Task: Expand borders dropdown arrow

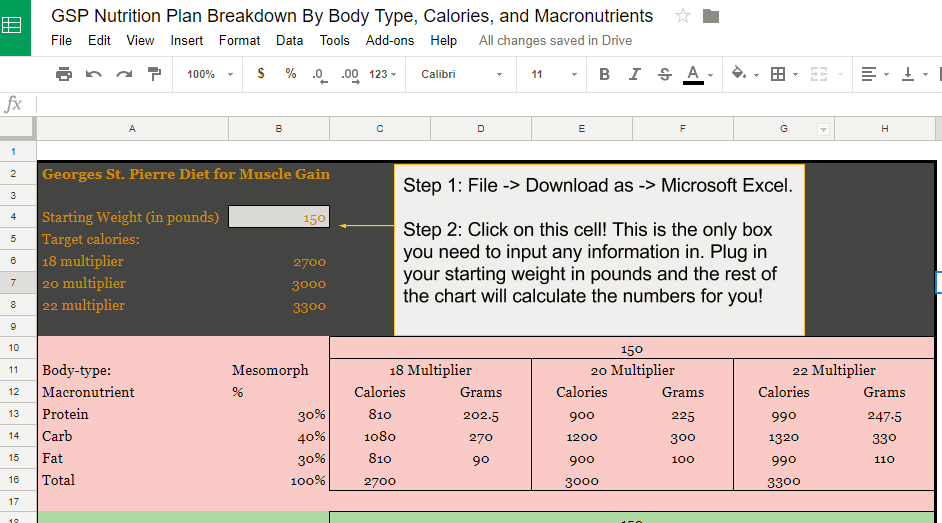Action: point(795,75)
